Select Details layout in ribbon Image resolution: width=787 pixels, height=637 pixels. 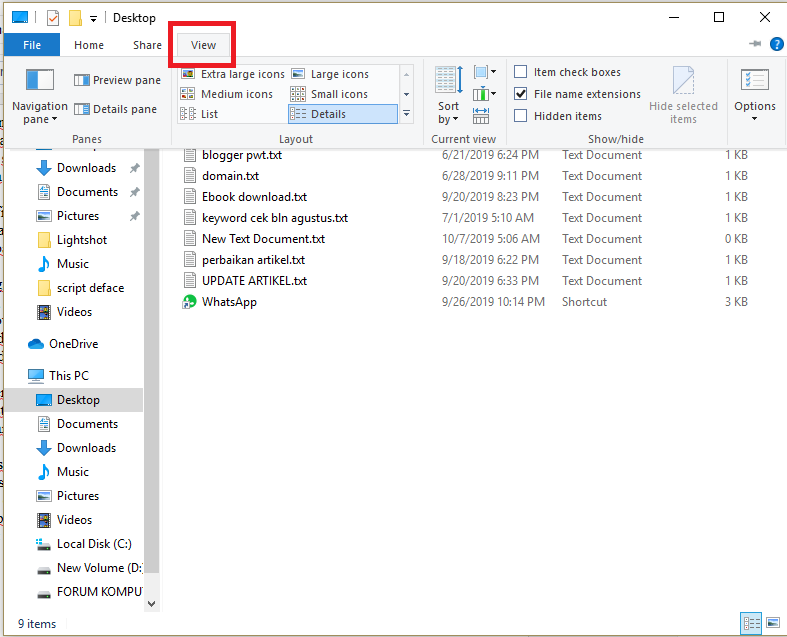pos(343,114)
